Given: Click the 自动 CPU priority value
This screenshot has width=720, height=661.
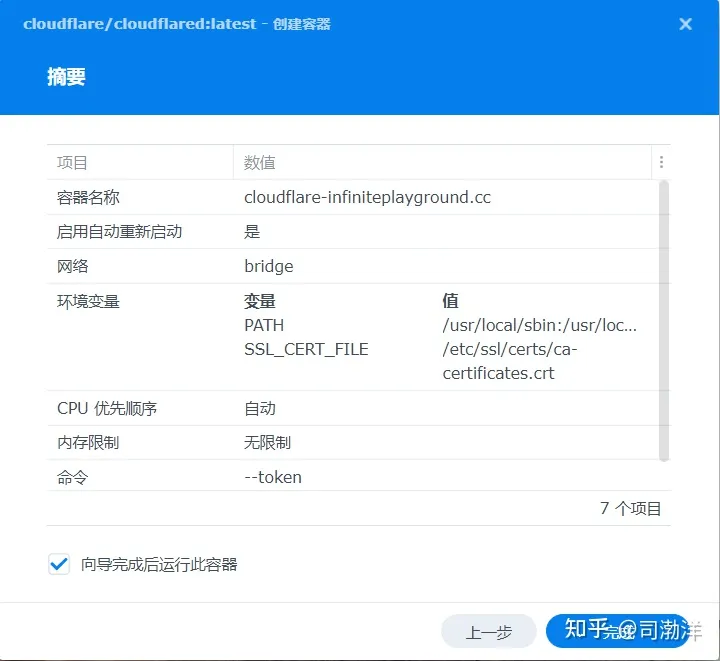Looking at the screenshot, I should point(260,408).
